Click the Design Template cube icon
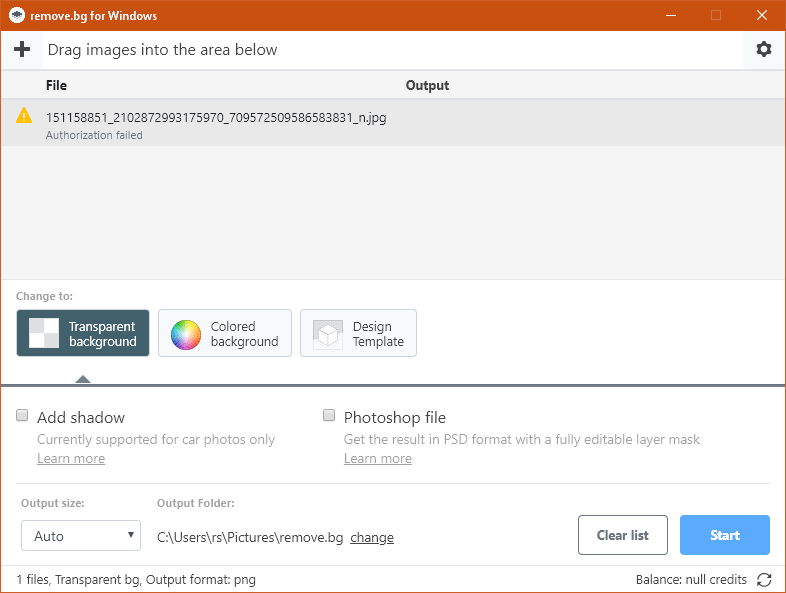 (328, 334)
